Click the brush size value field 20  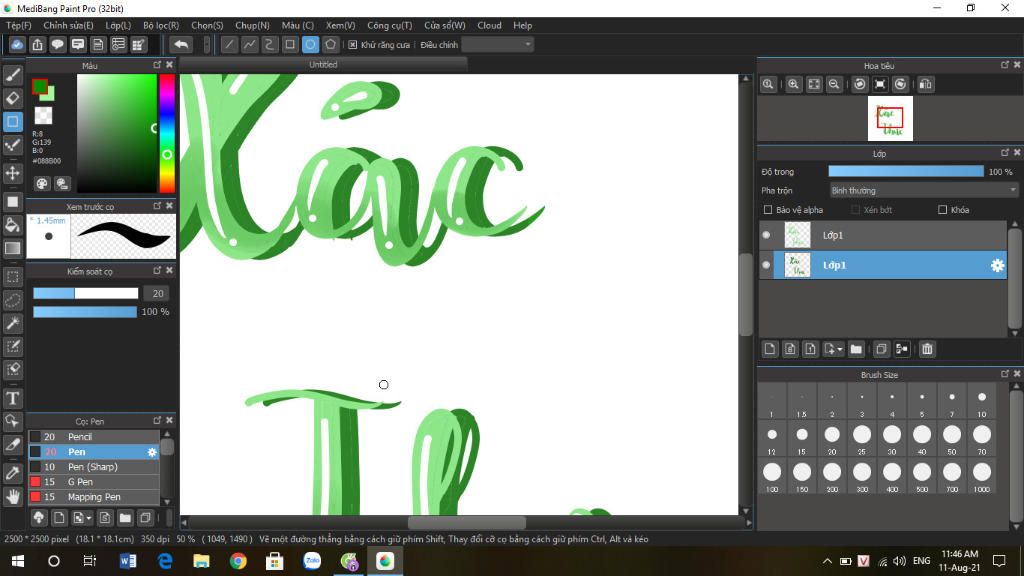click(x=157, y=293)
